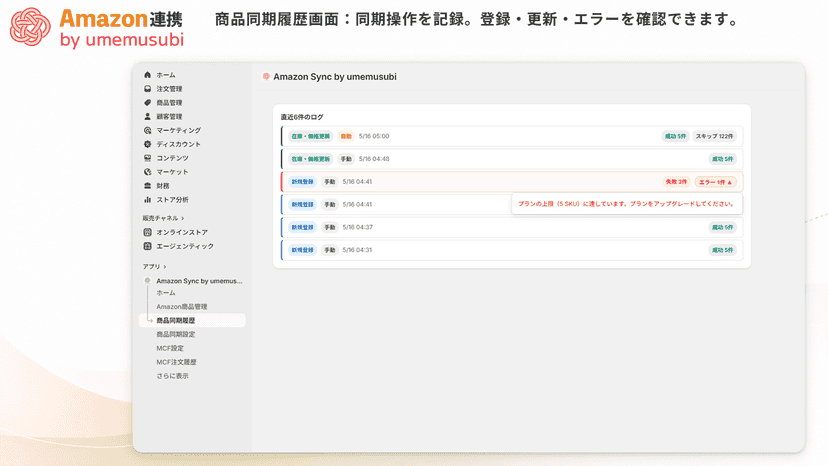The height and width of the screenshot is (466, 828).
Task: Click the ディスカウント badge icon
Action: point(147,144)
